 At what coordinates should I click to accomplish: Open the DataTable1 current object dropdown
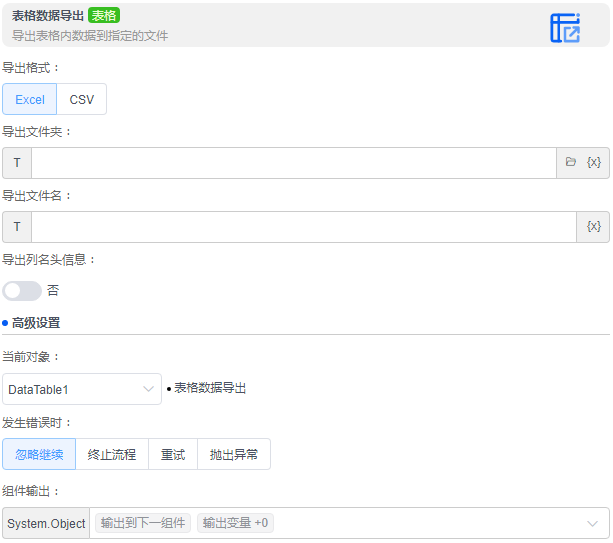[82, 389]
